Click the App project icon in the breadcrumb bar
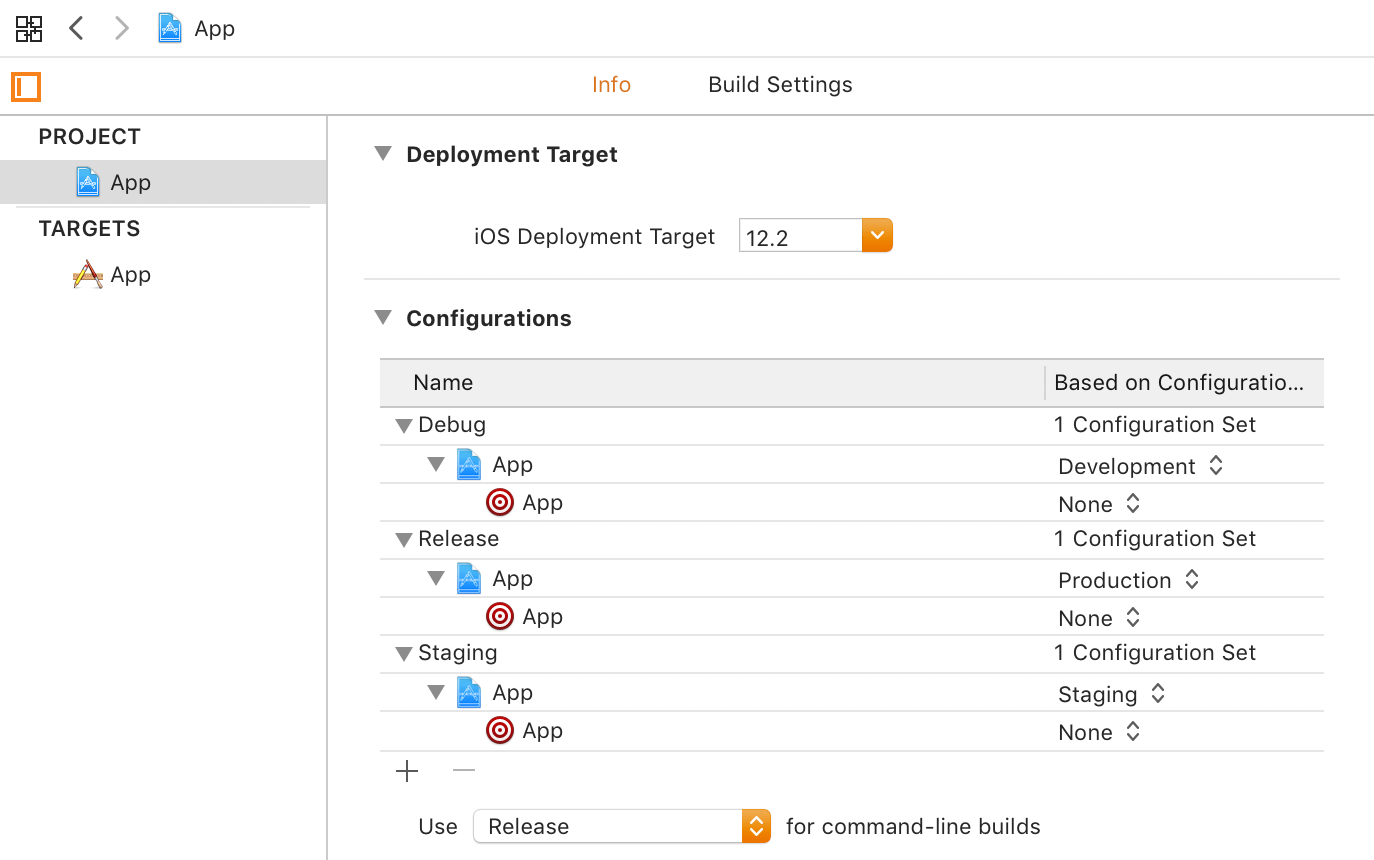 (x=169, y=28)
